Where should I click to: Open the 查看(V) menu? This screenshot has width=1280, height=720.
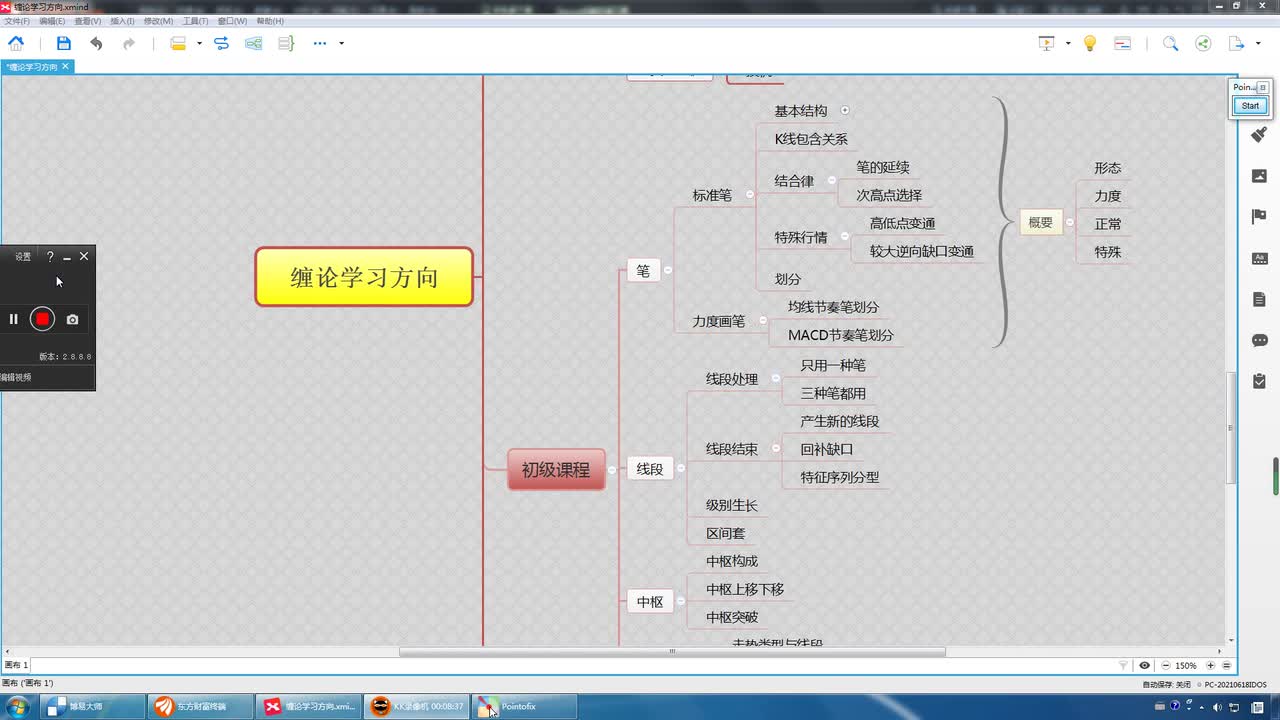coord(88,21)
